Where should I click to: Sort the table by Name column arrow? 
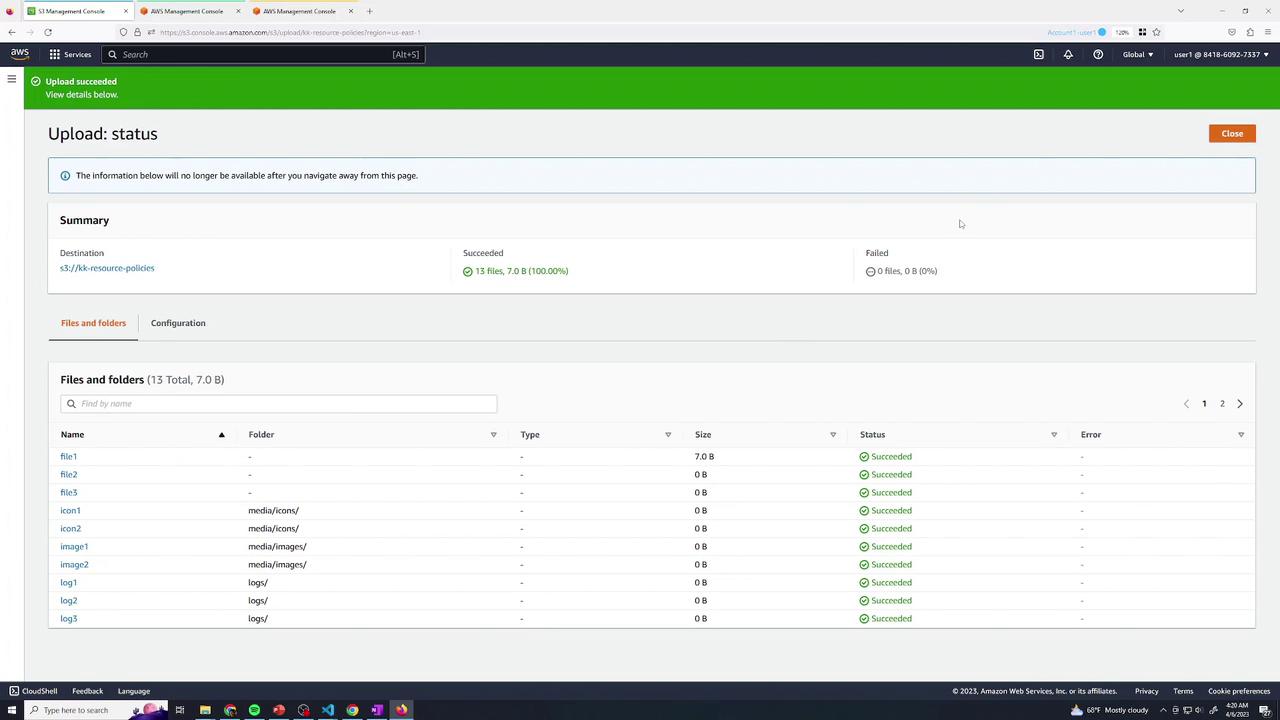pos(221,435)
